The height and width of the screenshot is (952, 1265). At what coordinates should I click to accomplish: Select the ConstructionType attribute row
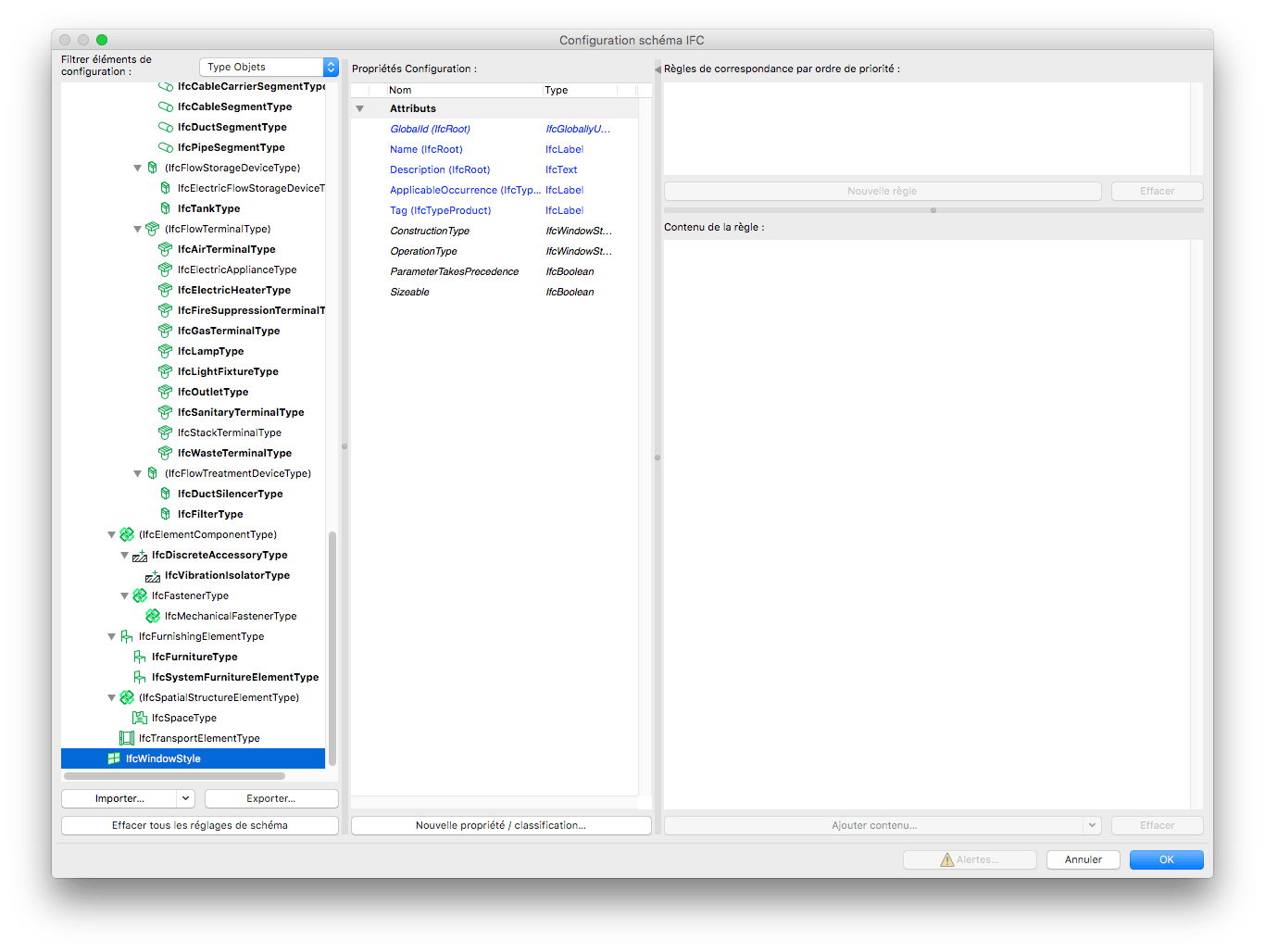coord(495,231)
